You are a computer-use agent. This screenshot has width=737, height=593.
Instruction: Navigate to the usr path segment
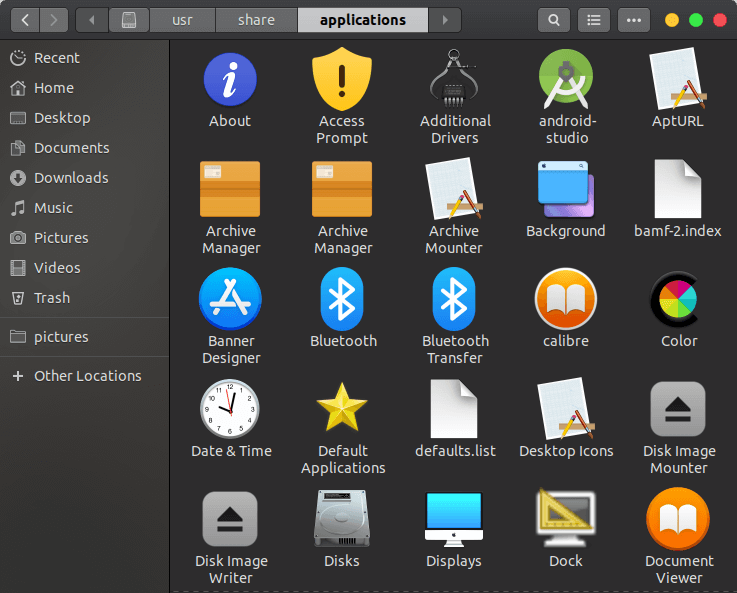182,20
